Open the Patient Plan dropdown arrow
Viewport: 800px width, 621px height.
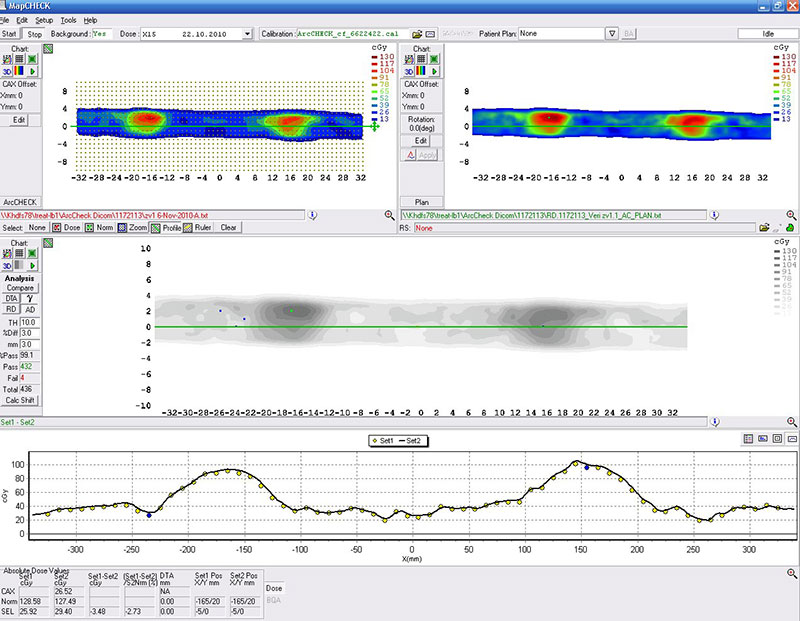click(x=612, y=34)
